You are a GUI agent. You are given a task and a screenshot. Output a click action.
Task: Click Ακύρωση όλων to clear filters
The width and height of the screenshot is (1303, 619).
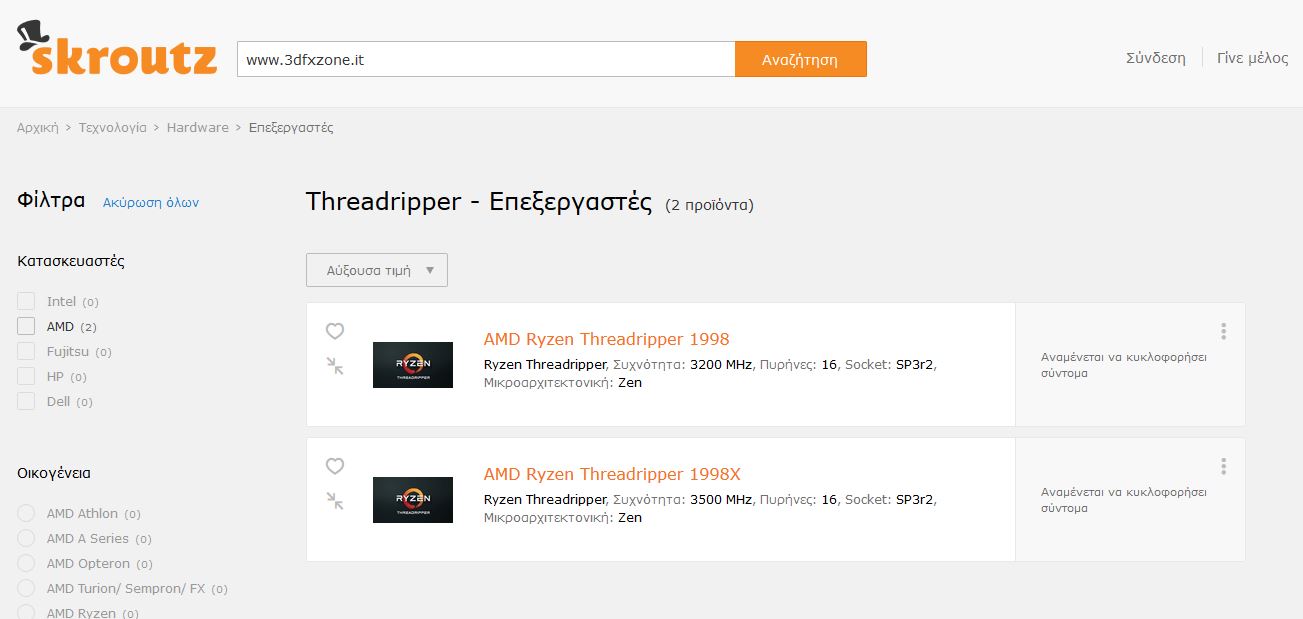pos(151,202)
